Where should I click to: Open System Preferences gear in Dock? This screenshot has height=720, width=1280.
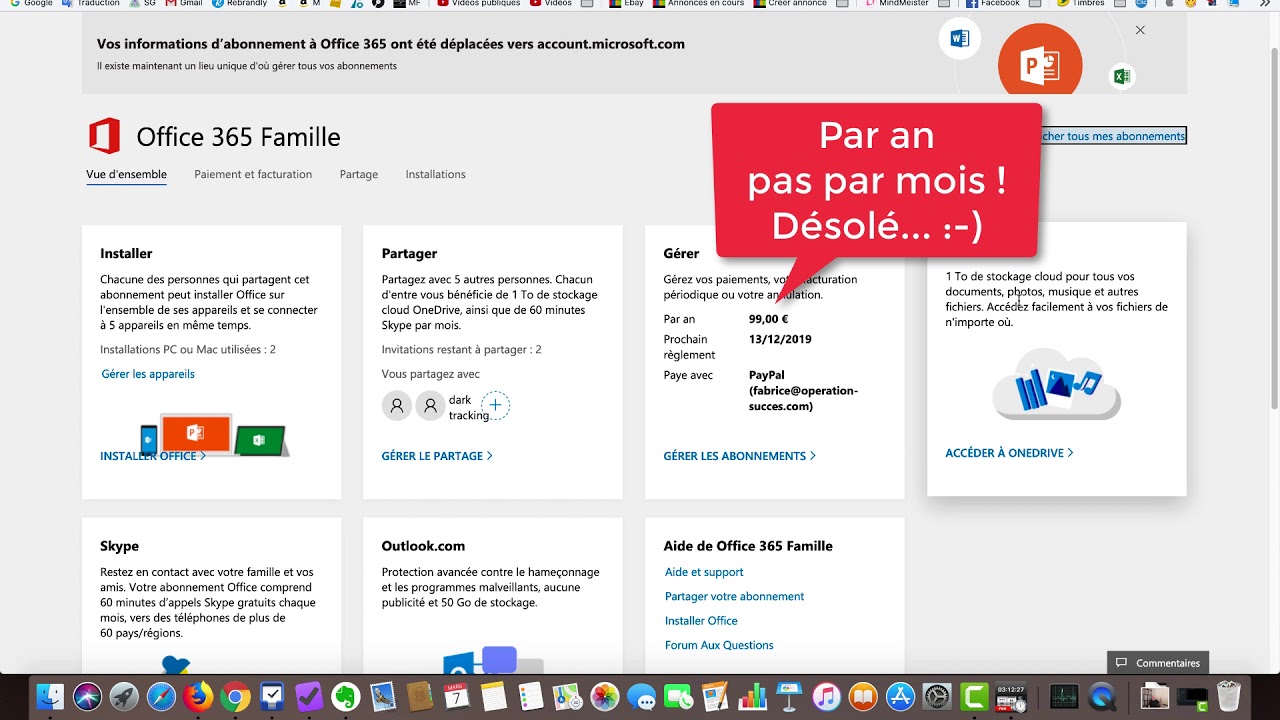coord(937,697)
